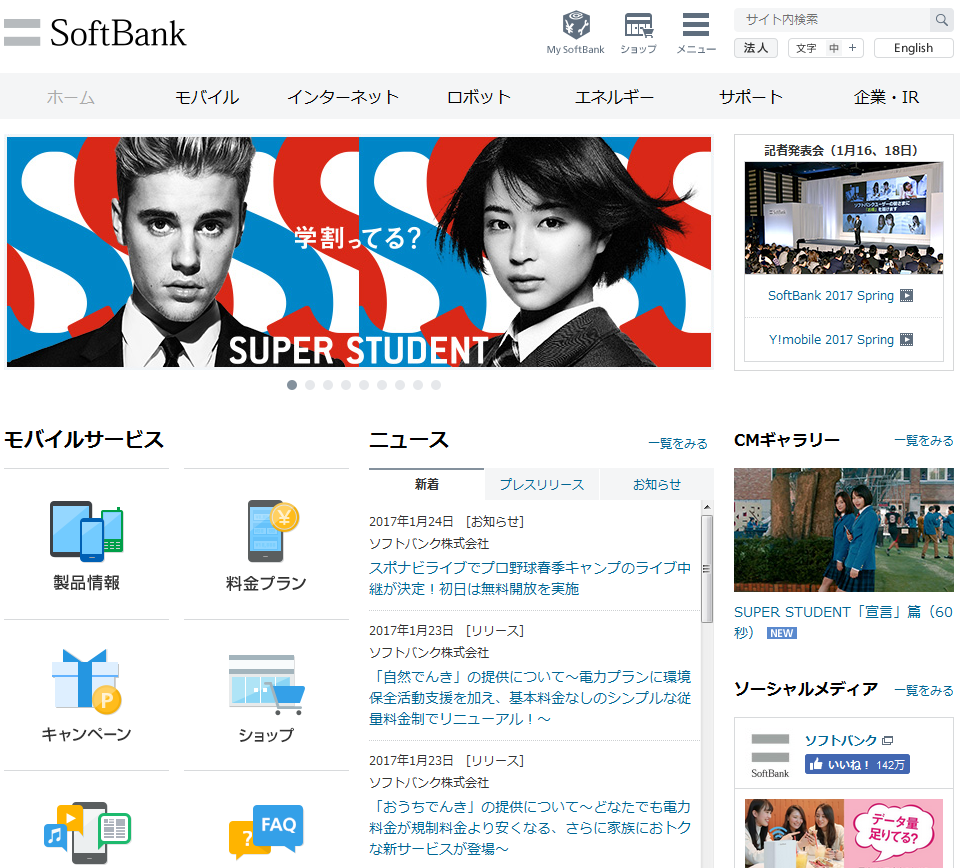Screen dimensions: 960x868
Task: Click the external link icon beside ソフトバンク
Action: pyautogui.click(x=887, y=741)
